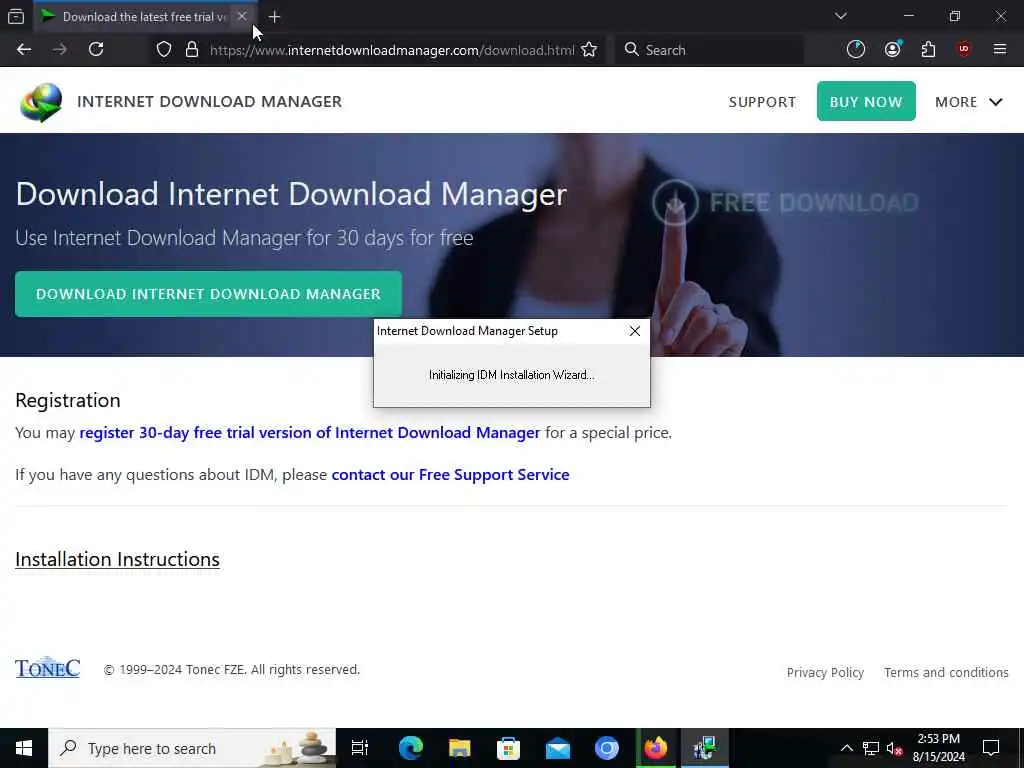The height and width of the screenshot is (768, 1024).
Task: Open the notification center icon
Action: pyautogui.click(x=991, y=748)
